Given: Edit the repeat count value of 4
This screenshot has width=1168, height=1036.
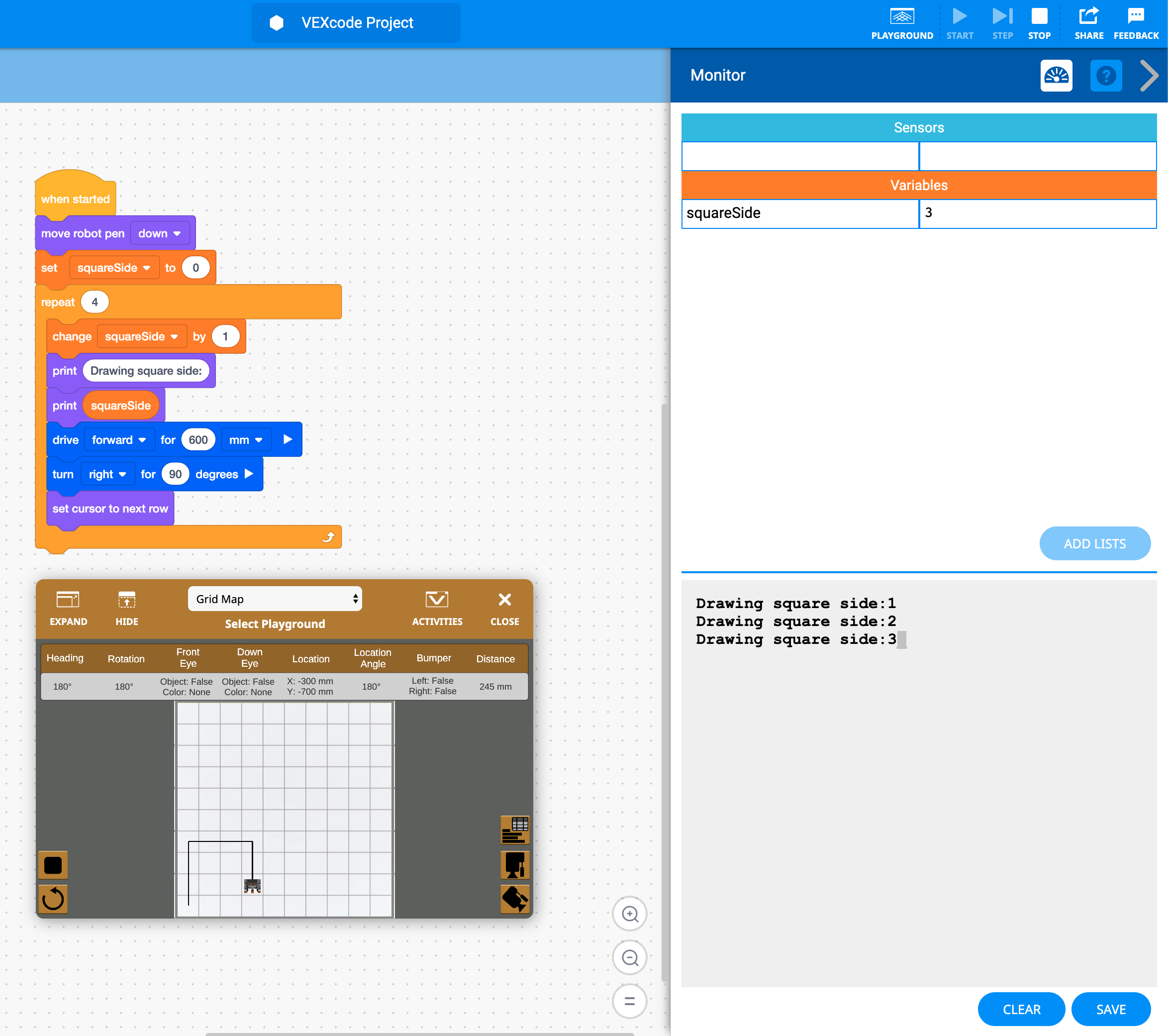Looking at the screenshot, I should pos(95,302).
